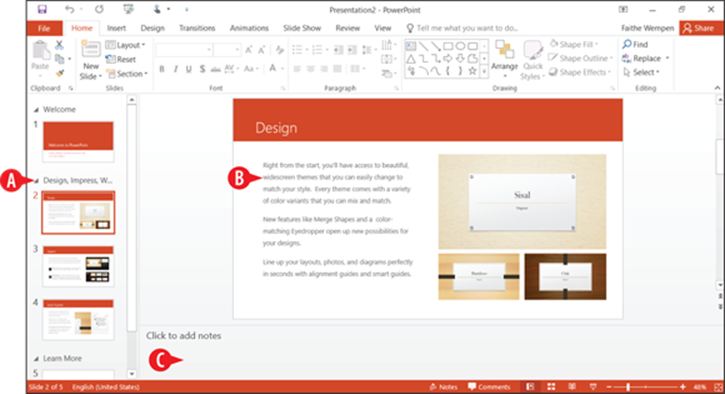Click the Copy icon in Clipboard group
Image resolution: width=725 pixels, height=394 pixels.
click(59, 59)
